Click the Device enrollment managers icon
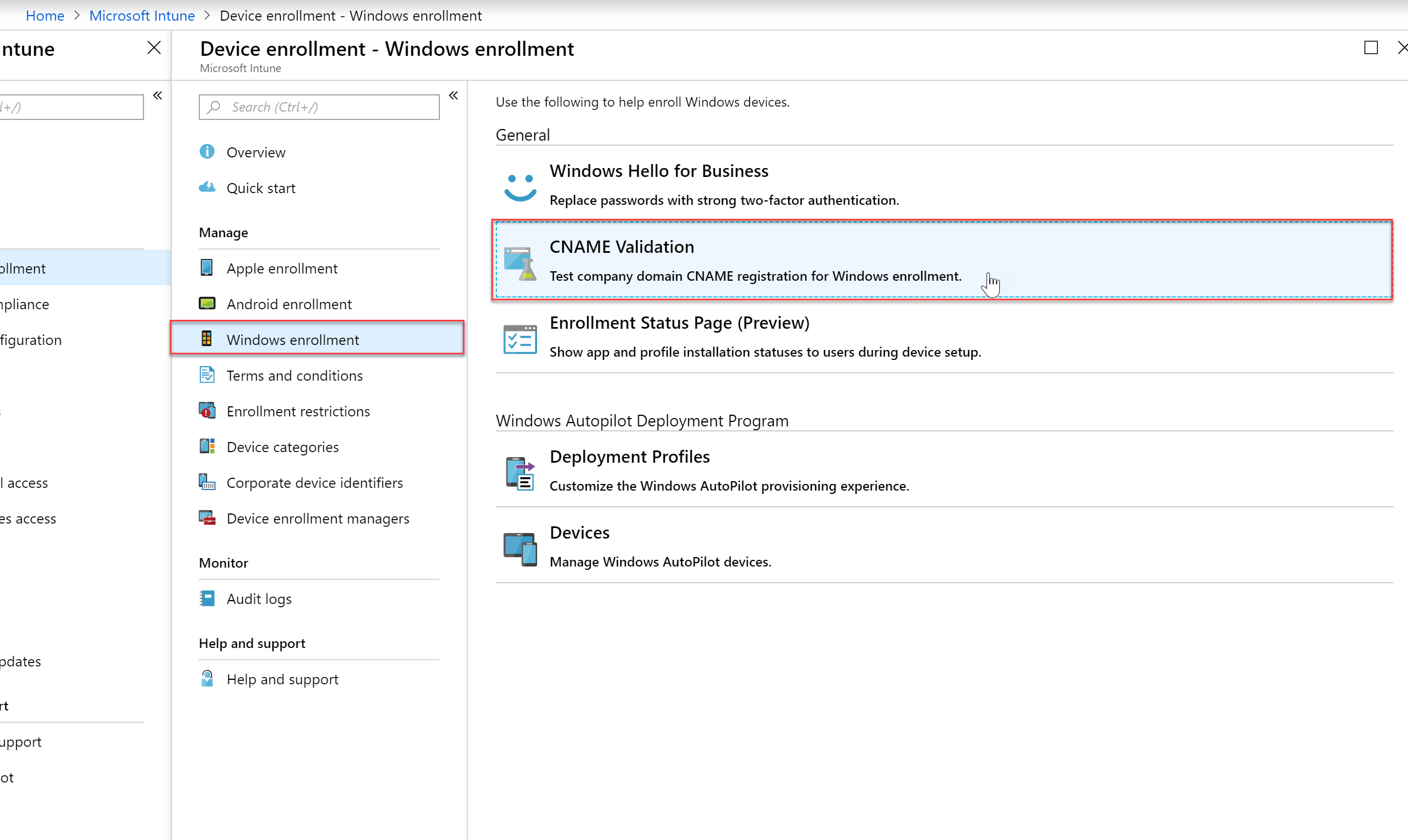Image resolution: width=1408 pixels, height=840 pixels. click(207, 517)
